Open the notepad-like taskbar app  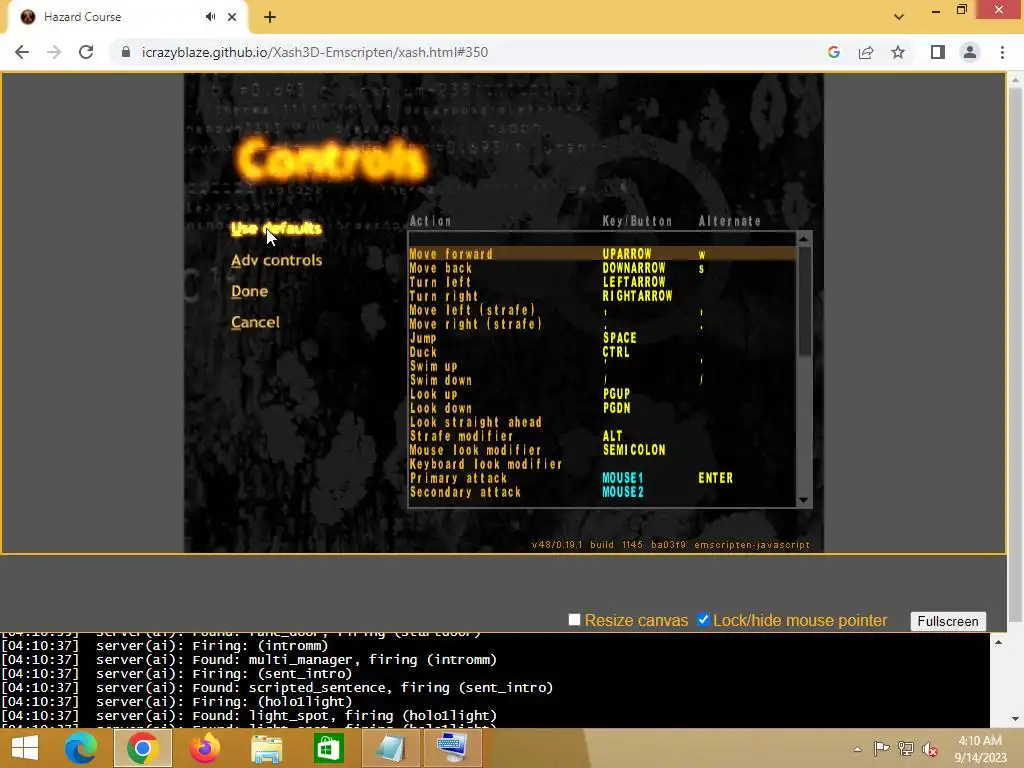coord(391,748)
